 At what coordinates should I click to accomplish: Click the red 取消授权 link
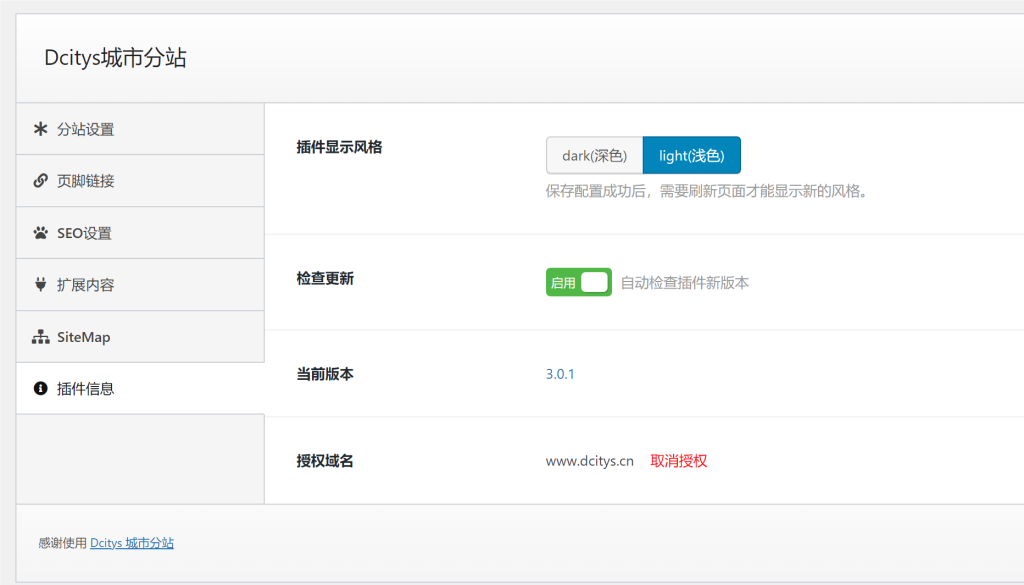tap(679, 461)
